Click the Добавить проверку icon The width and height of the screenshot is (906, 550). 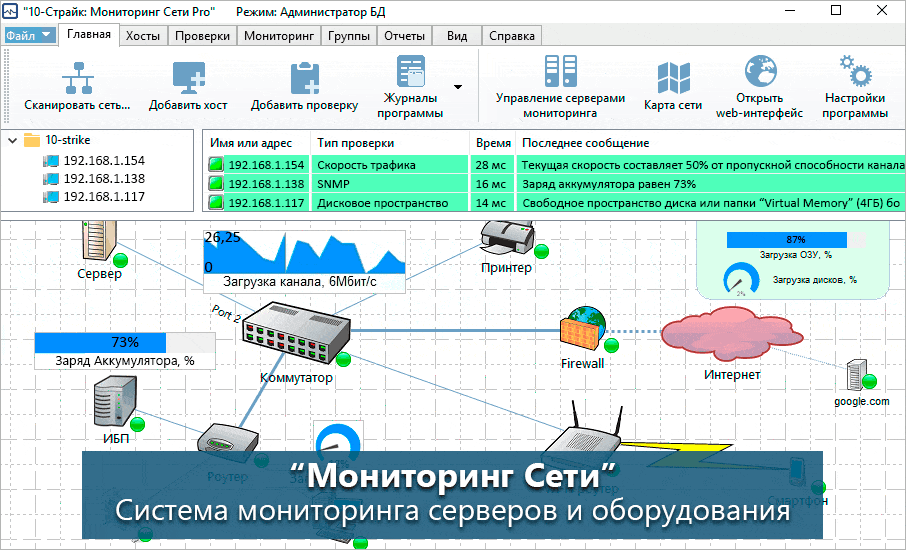303,77
